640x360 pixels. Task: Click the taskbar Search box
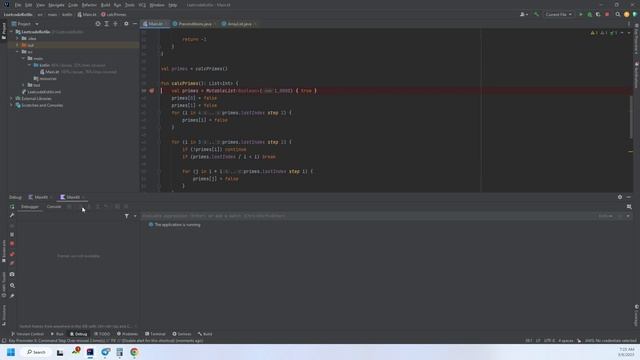tap(36, 352)
